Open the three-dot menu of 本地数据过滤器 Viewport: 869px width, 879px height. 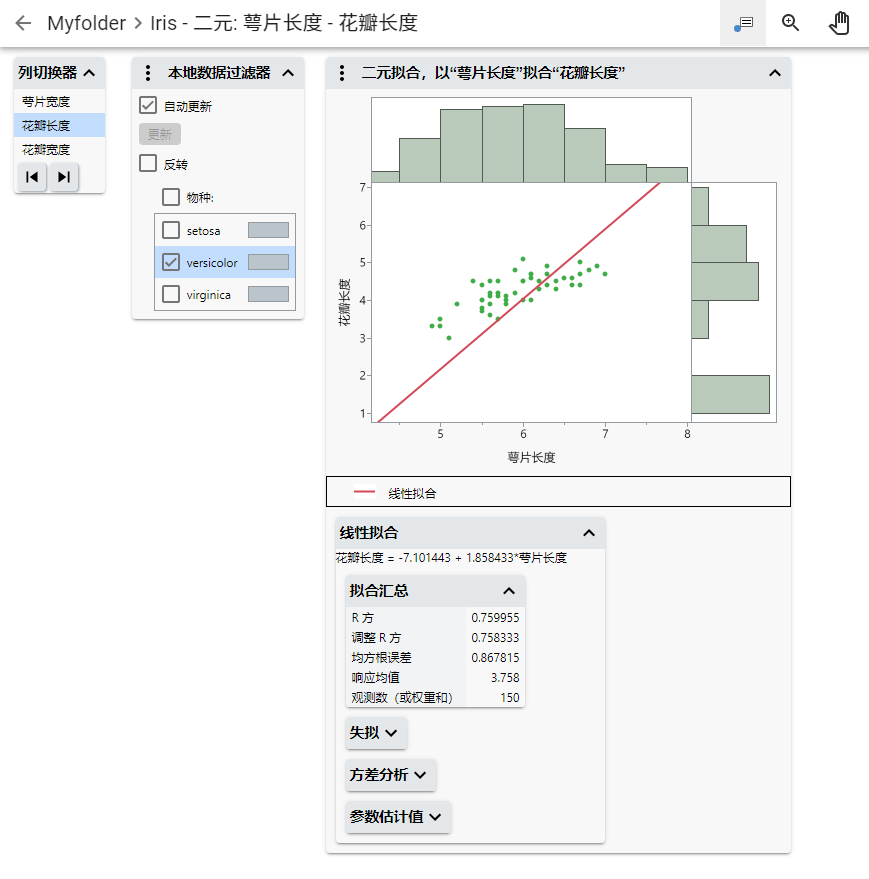coord(147,73)
